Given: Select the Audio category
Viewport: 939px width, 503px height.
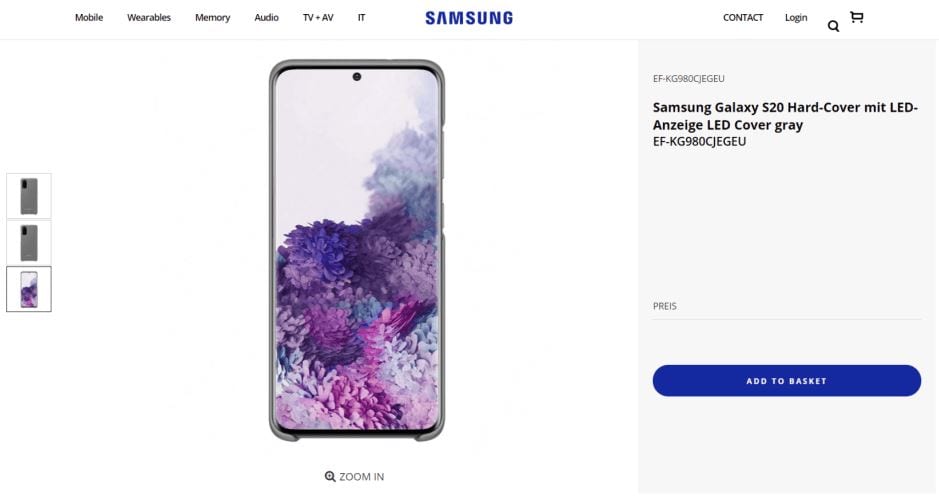Looking at the screenshot, I should click(x=266, y=17).
